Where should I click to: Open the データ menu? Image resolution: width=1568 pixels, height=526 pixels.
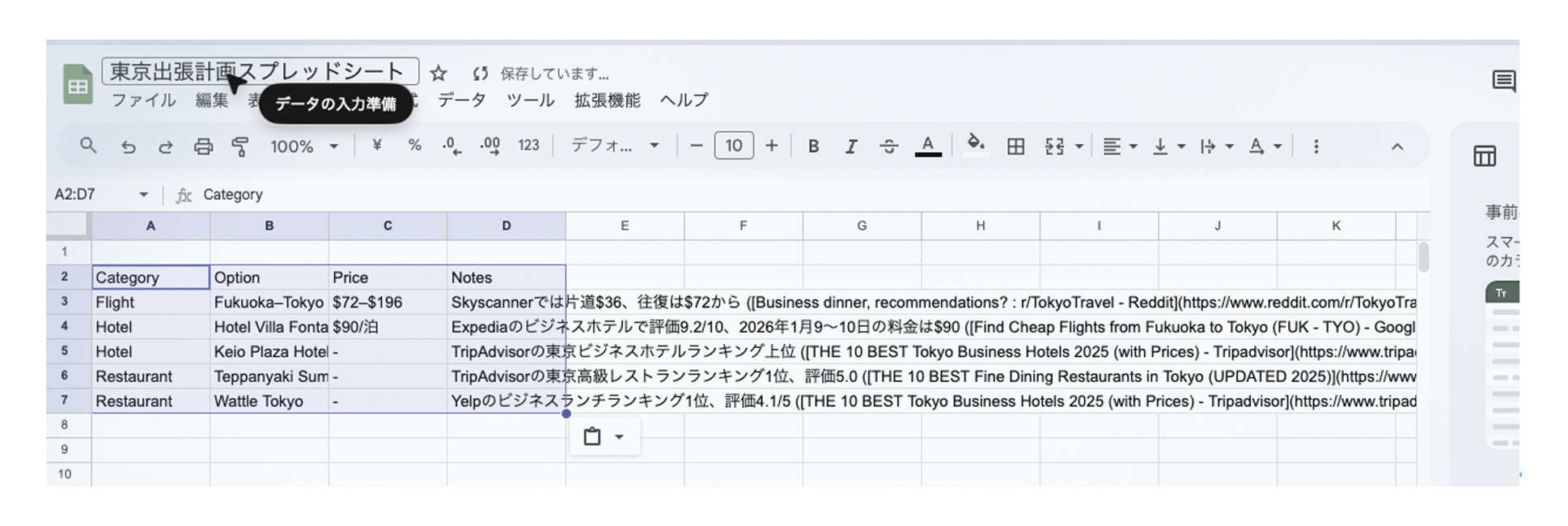tap(461, 100)
